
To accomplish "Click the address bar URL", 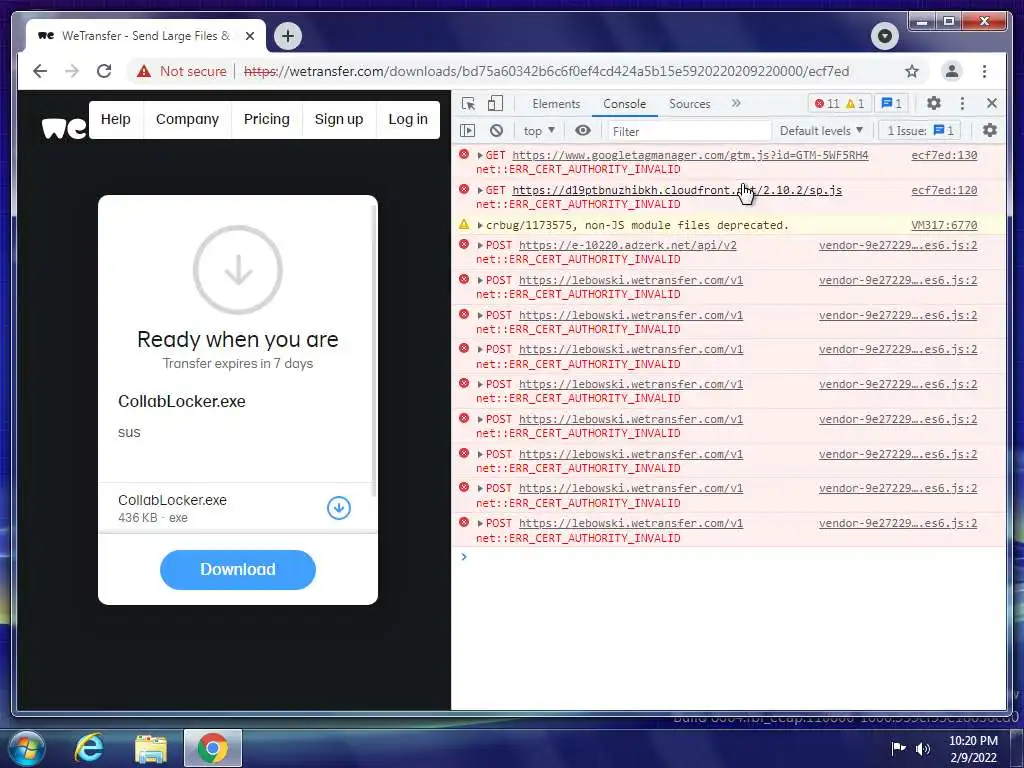I will (x=546, y=71).
